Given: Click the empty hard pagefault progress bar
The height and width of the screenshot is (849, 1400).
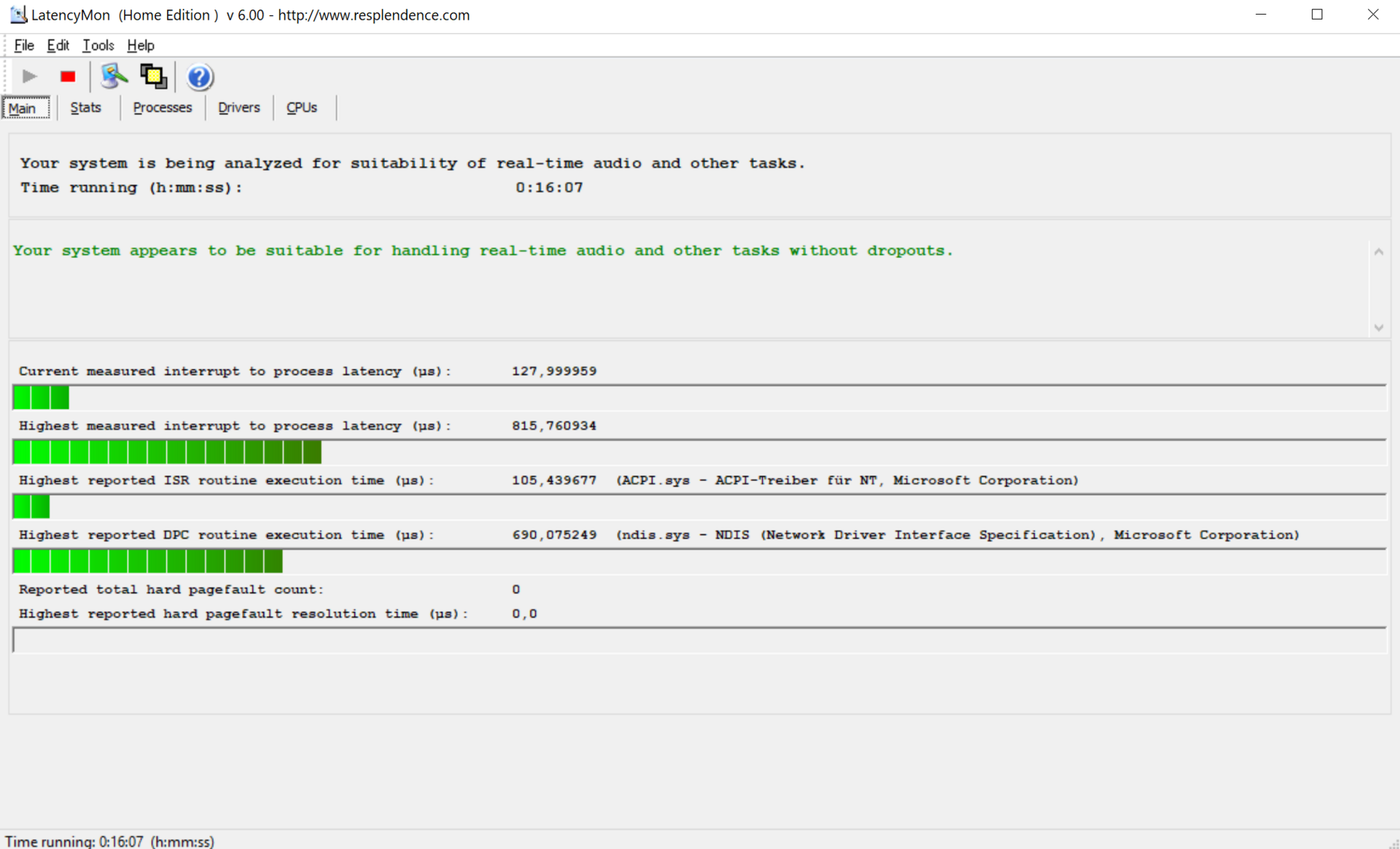Looking at the screenshot, I should [x=699, y=641].
